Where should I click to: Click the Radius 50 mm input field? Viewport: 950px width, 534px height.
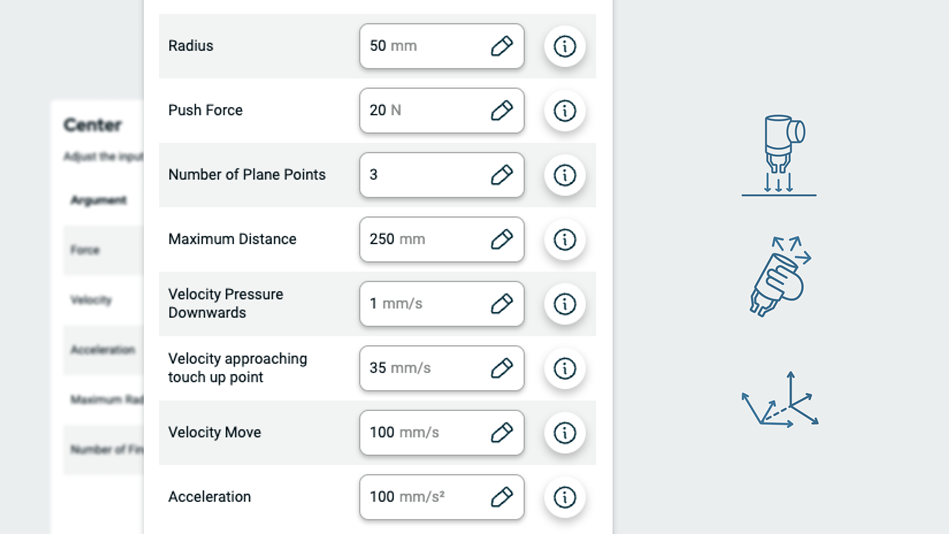click(425, 46)
